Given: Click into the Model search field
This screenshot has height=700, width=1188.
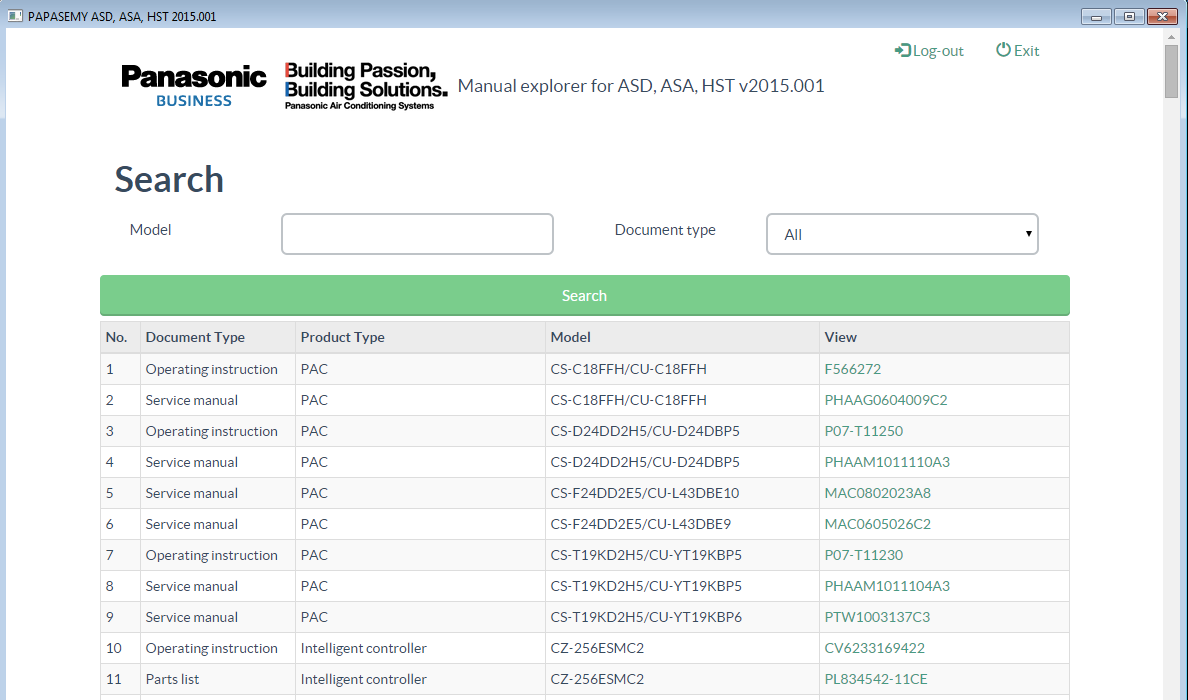Looking at the screenshot, I should click(417, 234).
